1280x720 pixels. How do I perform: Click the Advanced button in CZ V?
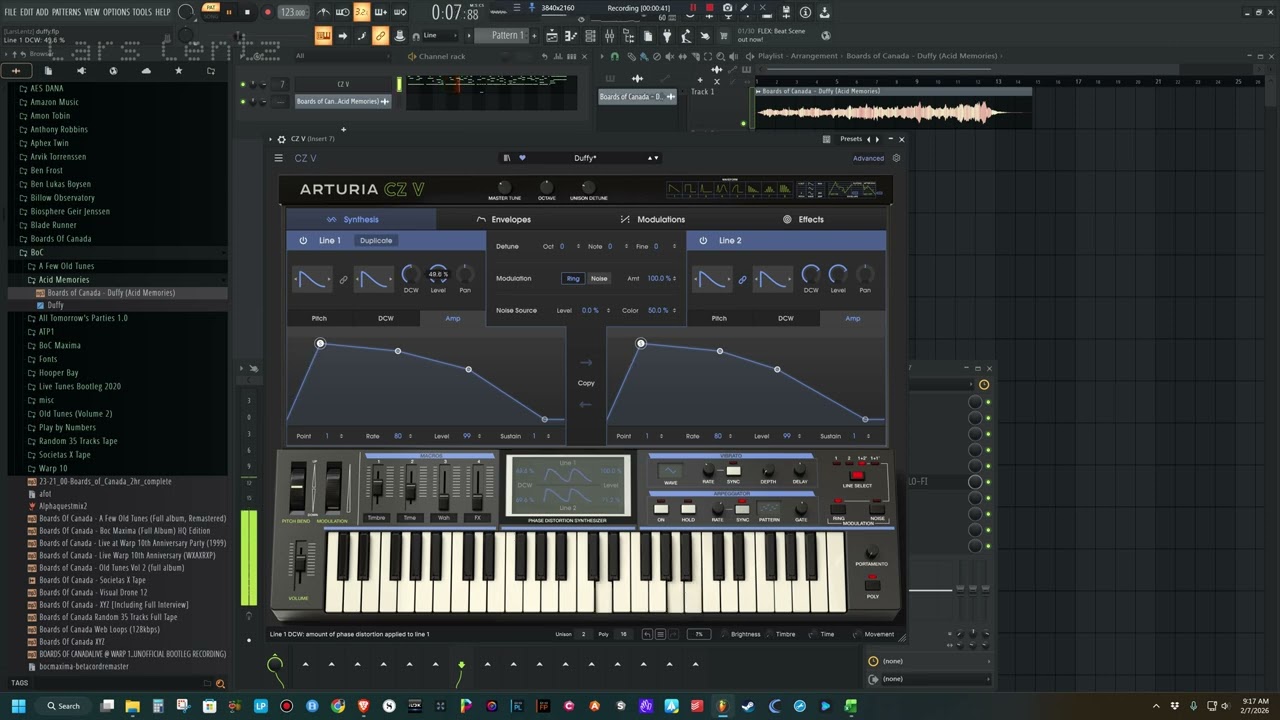(x=868, y=158)
